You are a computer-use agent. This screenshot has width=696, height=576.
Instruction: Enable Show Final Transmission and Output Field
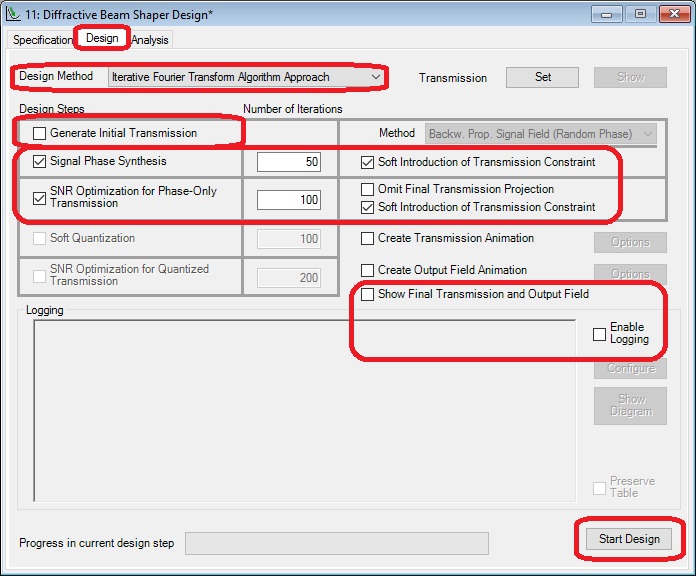(x=368, y=295)
